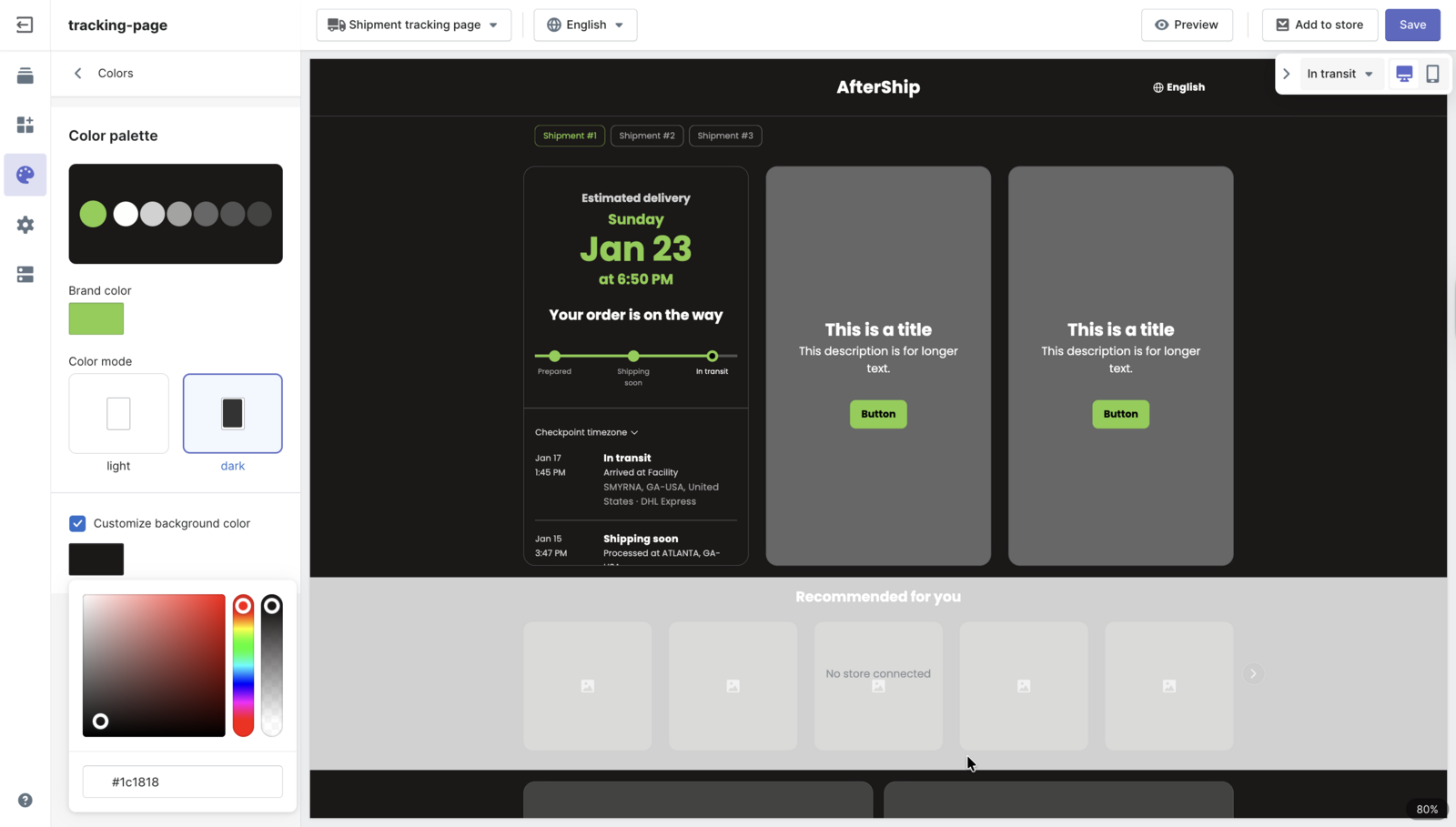
Task: Open the layers stack sidebar icon
Action: [x=25, y=76]
